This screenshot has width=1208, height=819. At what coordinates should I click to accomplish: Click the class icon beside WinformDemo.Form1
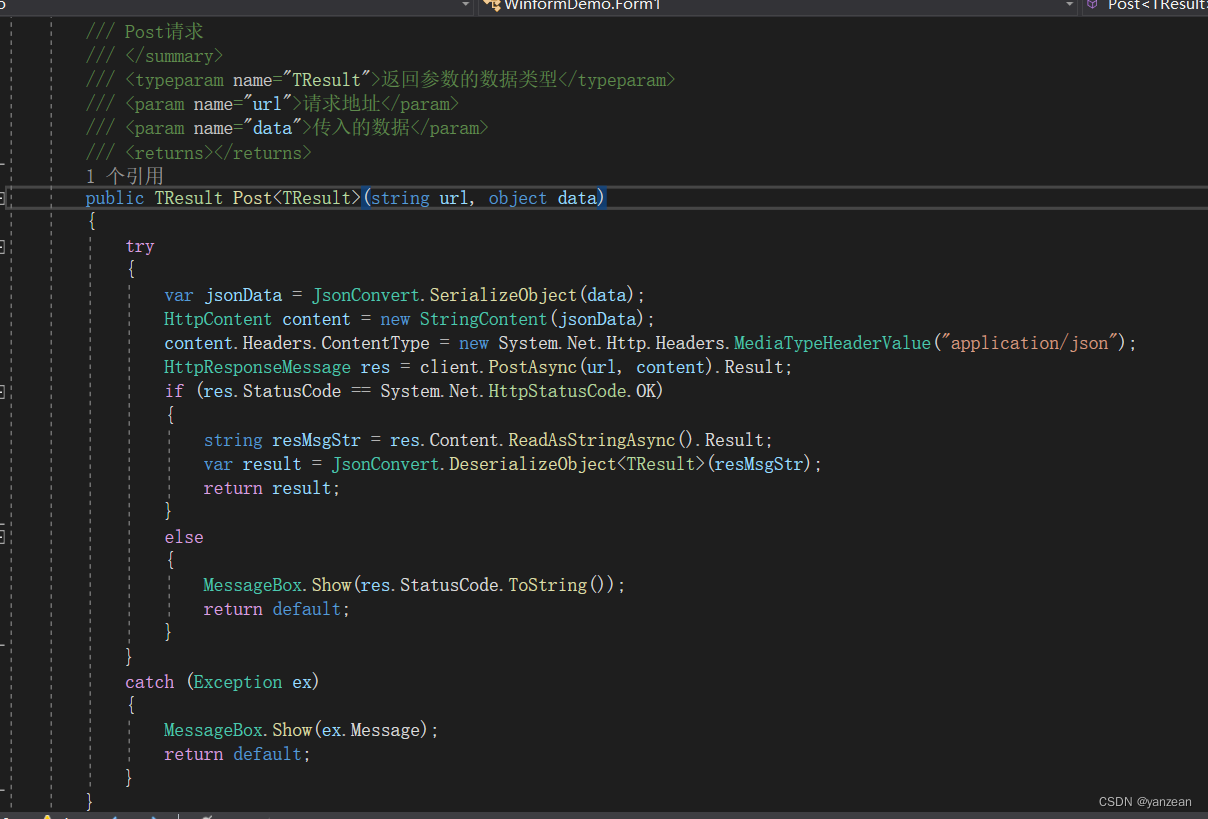(x=490, y=5)
